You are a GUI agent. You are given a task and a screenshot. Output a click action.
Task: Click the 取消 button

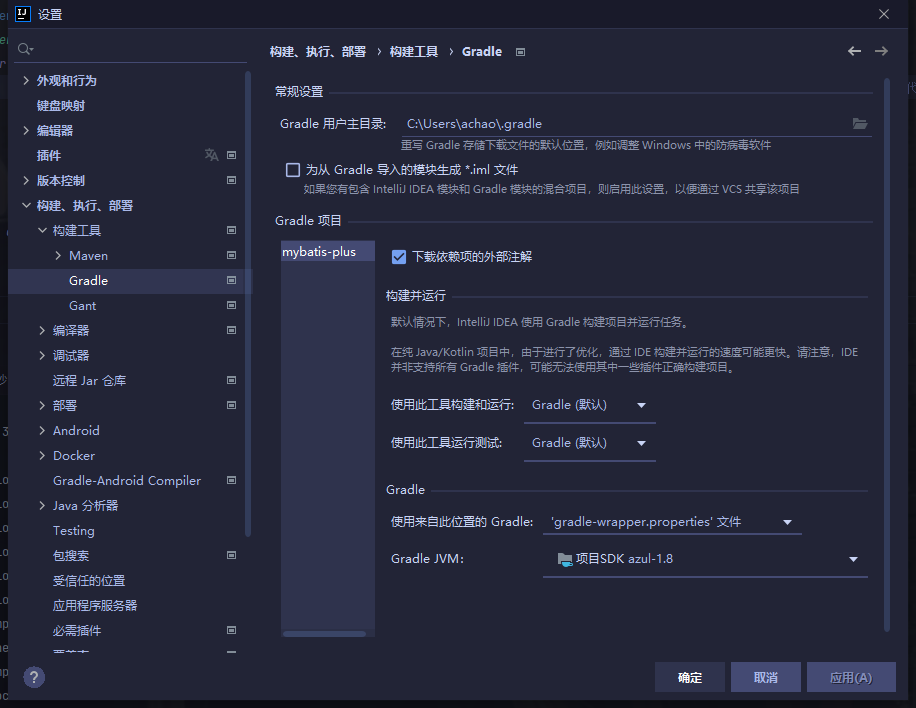765,677
